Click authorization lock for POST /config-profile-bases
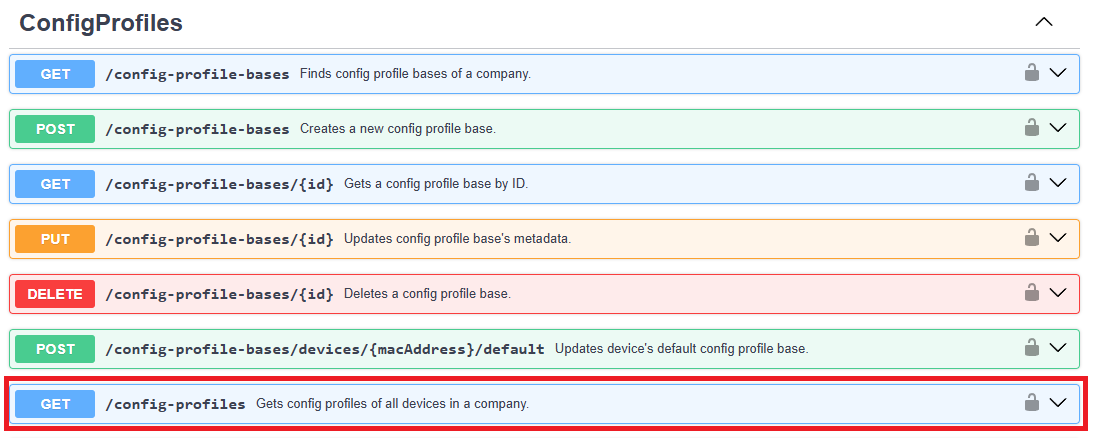The width and height of the screenshot is (1094, 438). (1031, 128)
